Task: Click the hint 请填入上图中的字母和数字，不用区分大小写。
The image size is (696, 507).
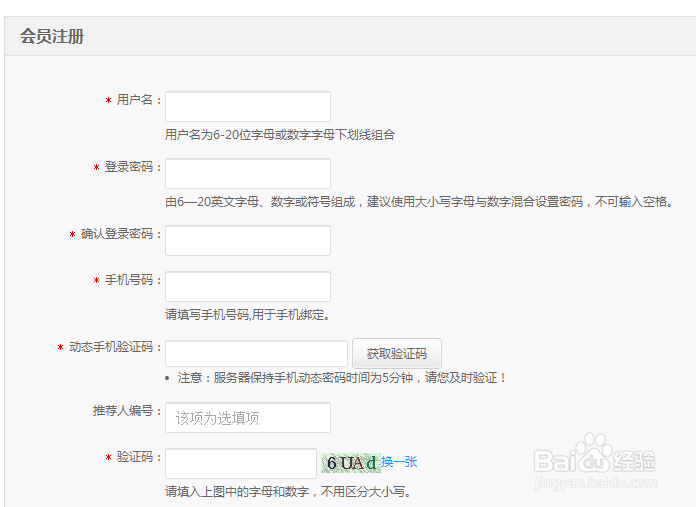Action: (289, 491)
